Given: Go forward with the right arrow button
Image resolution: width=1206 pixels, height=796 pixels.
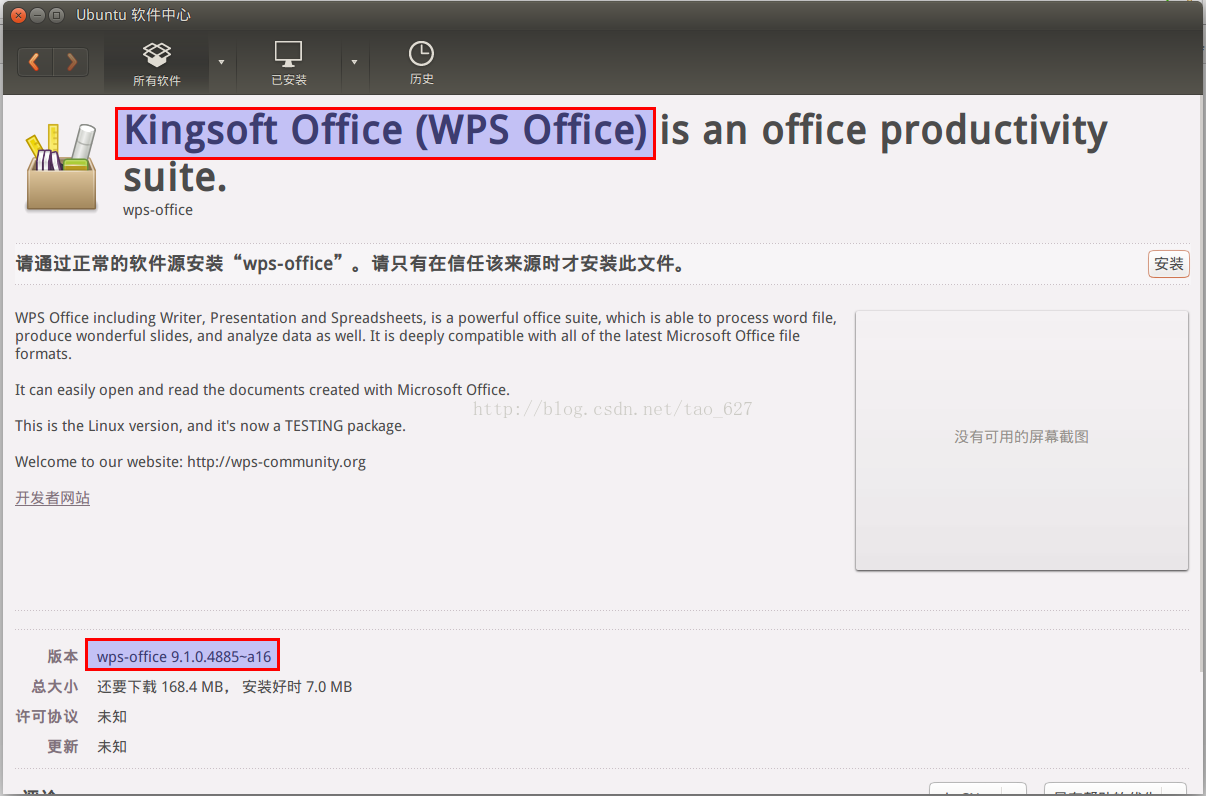Looking at the screenshot, I should click(x=71, y=62).
